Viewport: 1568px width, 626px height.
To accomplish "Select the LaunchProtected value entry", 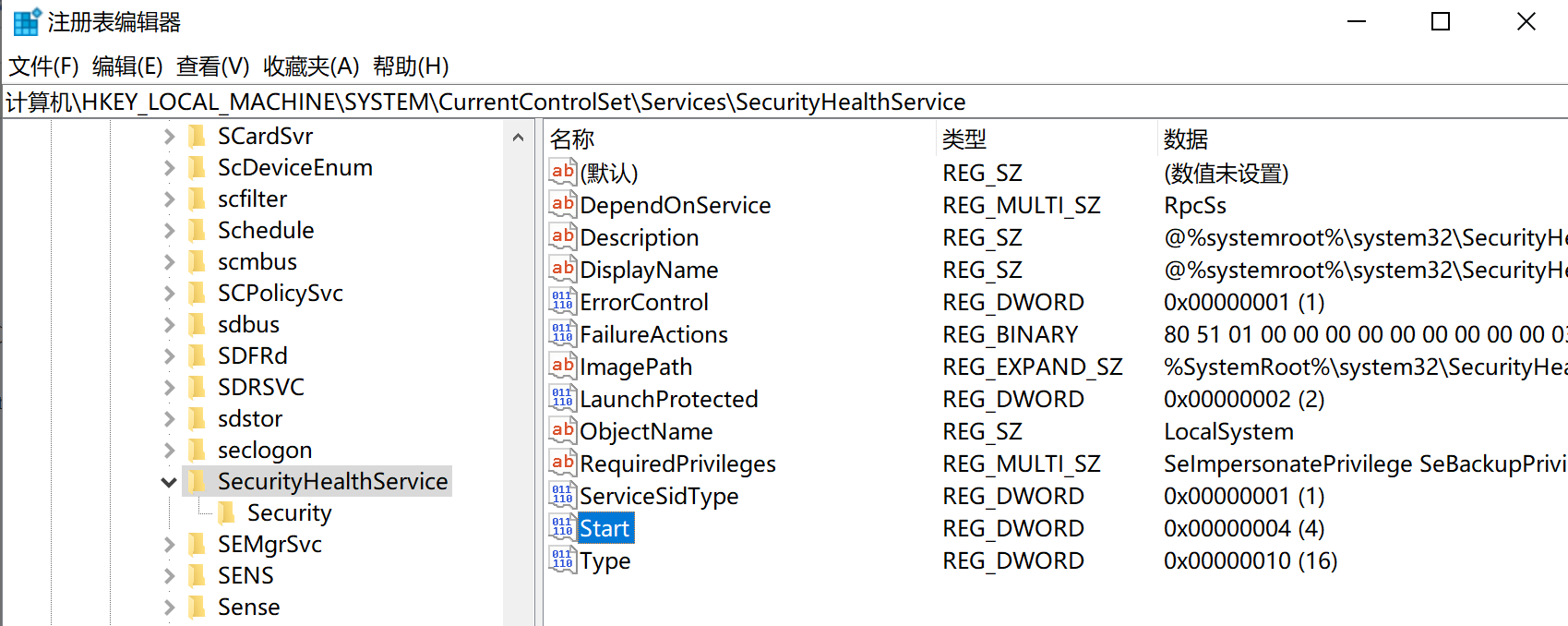I will coord(668,399).
